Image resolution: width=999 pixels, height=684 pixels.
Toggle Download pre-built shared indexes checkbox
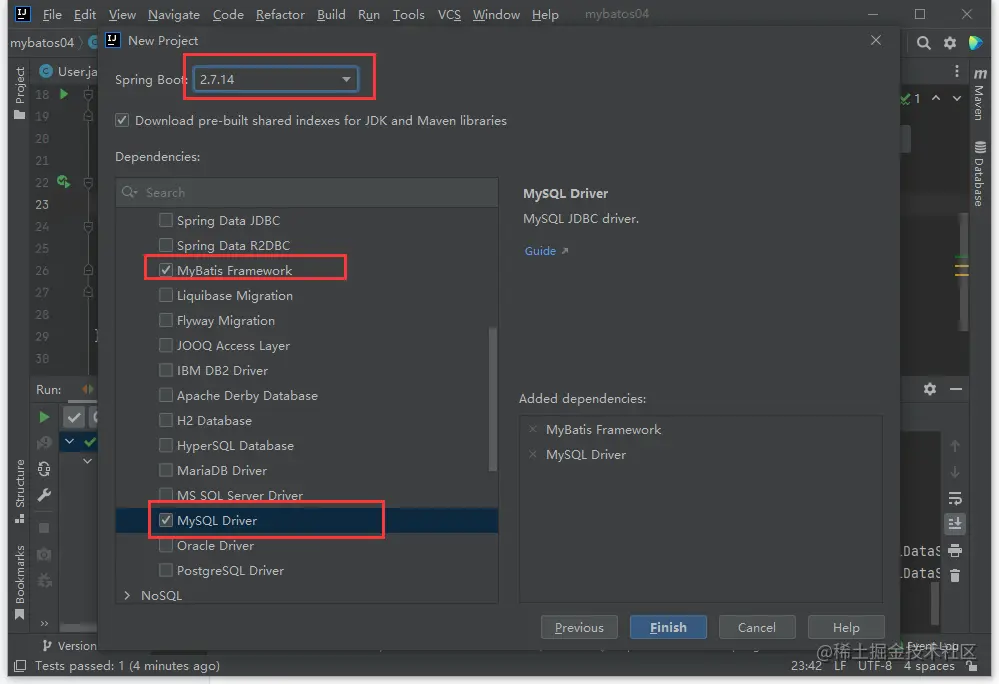(x=122, y=120)
